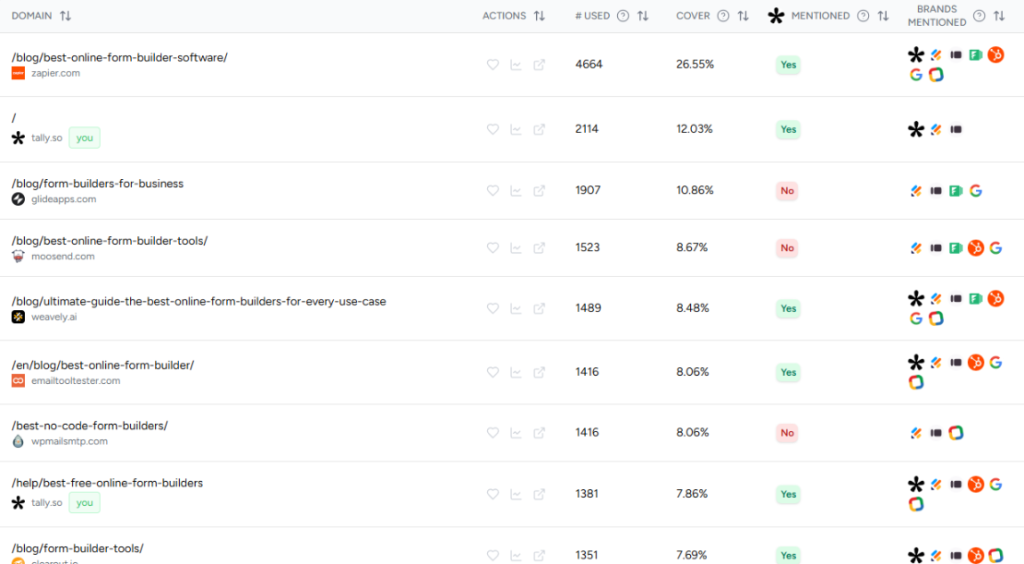This screenshot has height=564, width=1024.
Task: Open /blog/best-online-form-builder-software/ link
Action: point(119,57)
